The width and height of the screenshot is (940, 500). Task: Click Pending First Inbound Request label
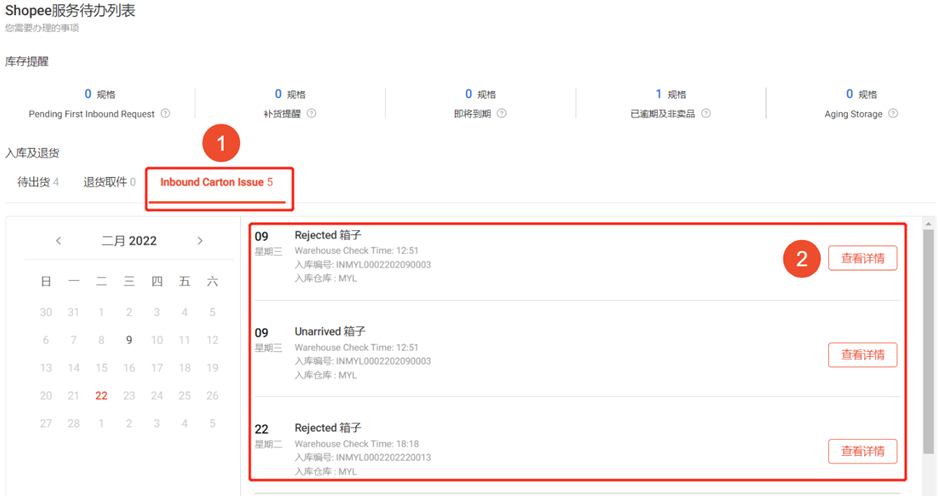92,114
